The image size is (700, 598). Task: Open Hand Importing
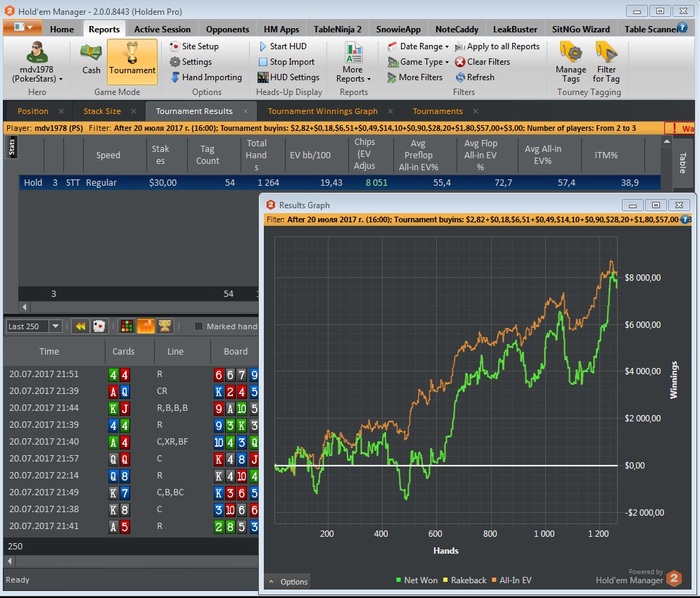tap(206, 77)
